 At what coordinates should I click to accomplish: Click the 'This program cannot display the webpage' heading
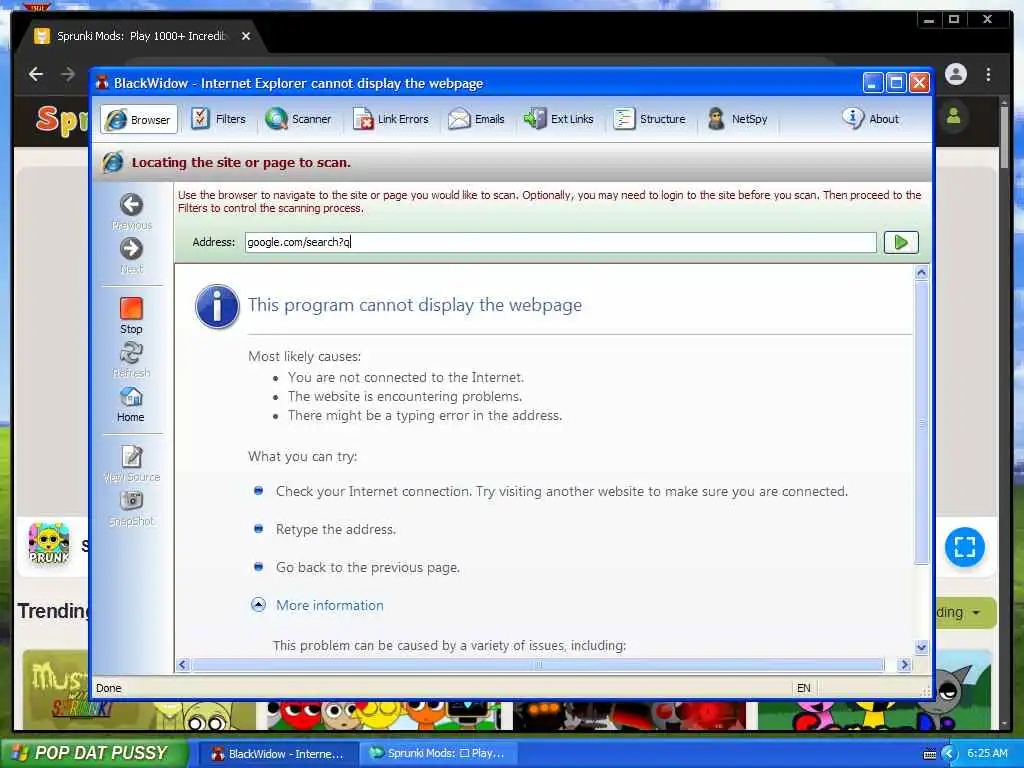click(x=415, y=305)
